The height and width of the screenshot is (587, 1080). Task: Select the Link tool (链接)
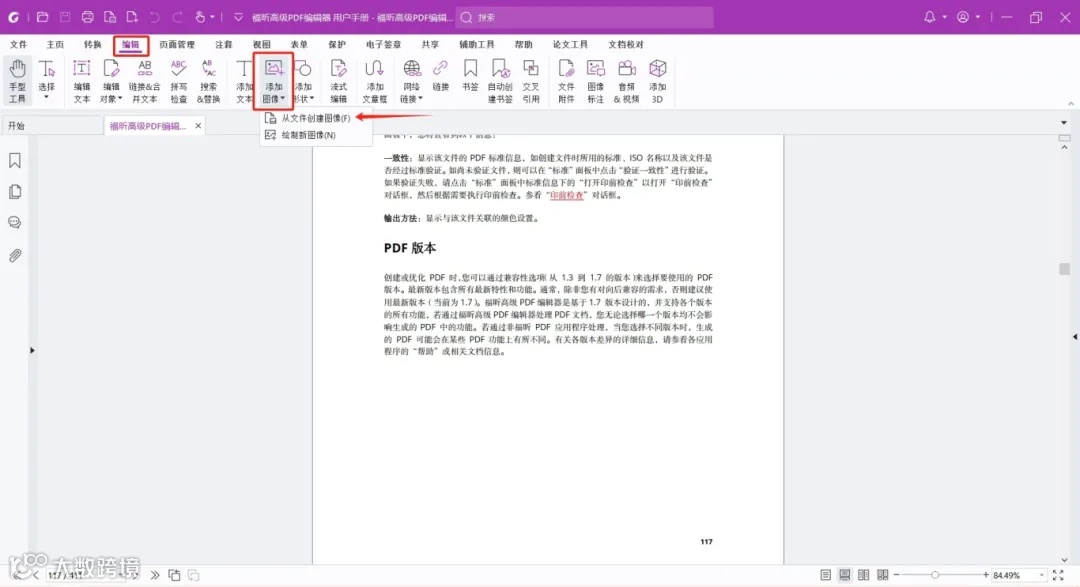click(x=441, y=76)
